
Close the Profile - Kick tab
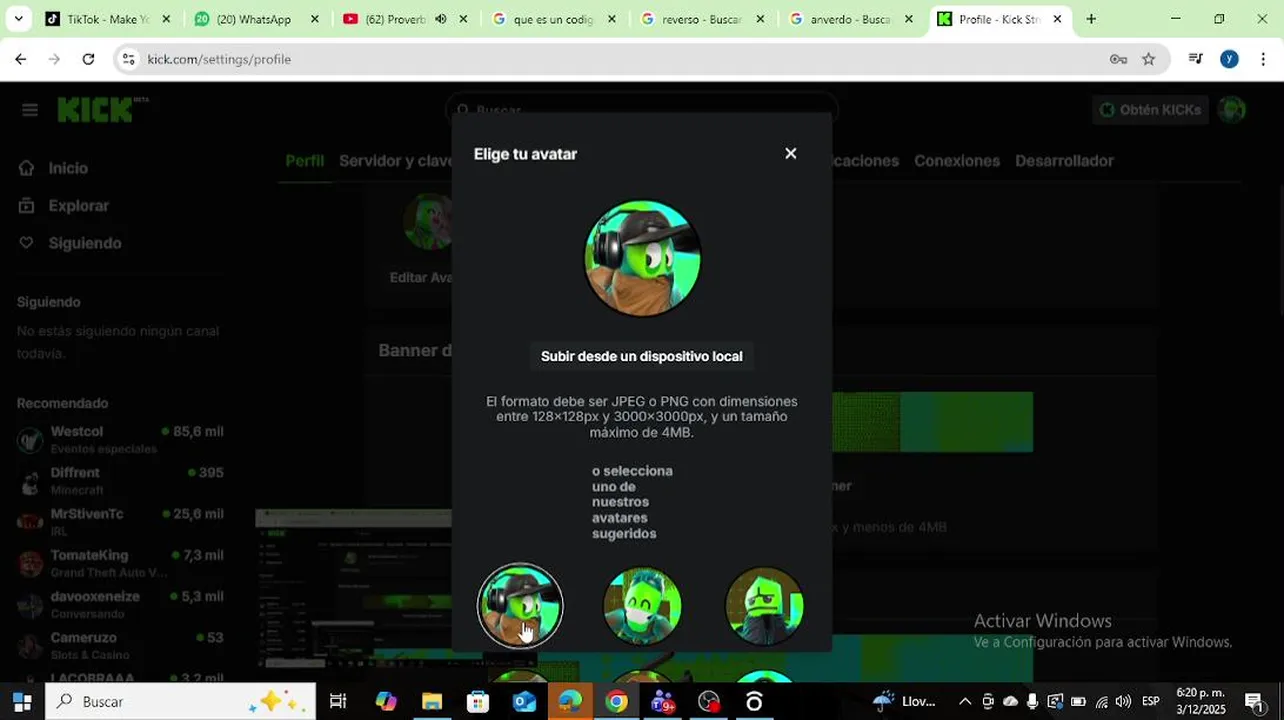point(1057,19)
